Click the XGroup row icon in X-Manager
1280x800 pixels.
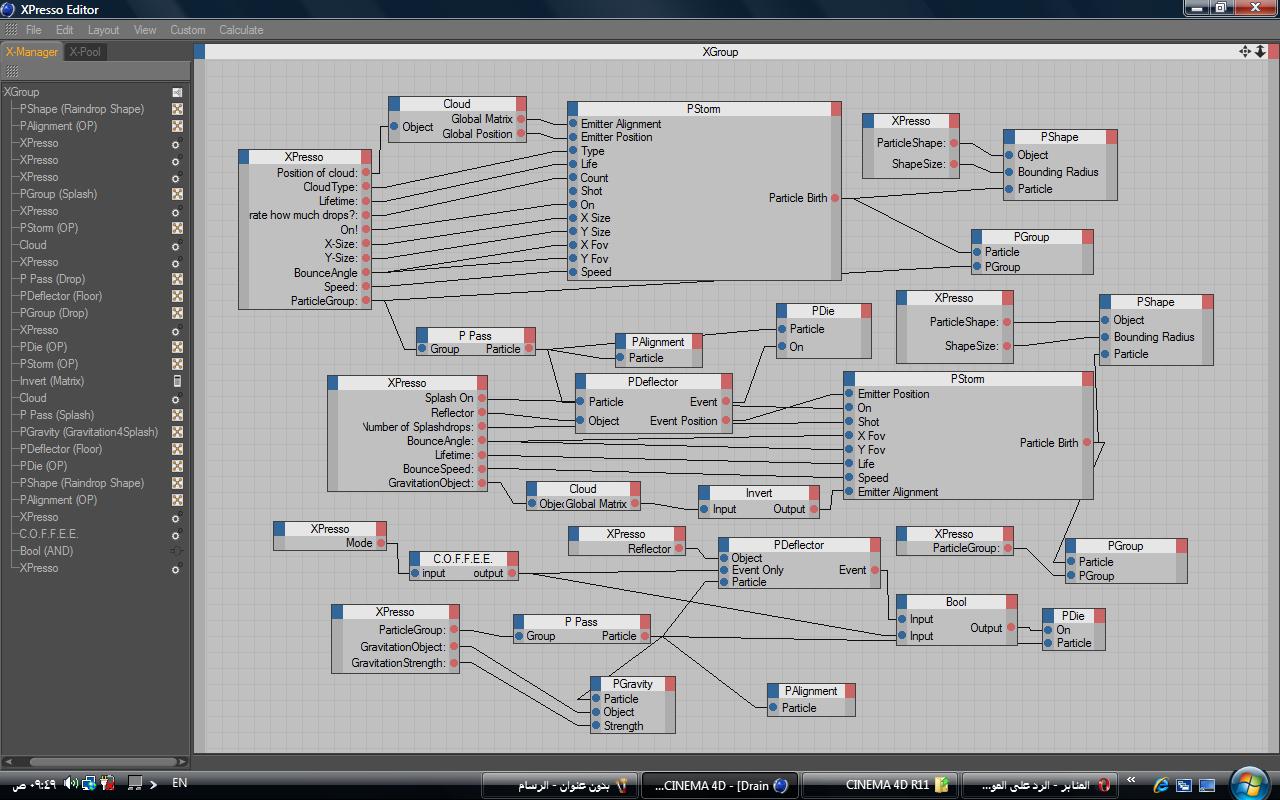pyautogui.click(x=177, y=92)
